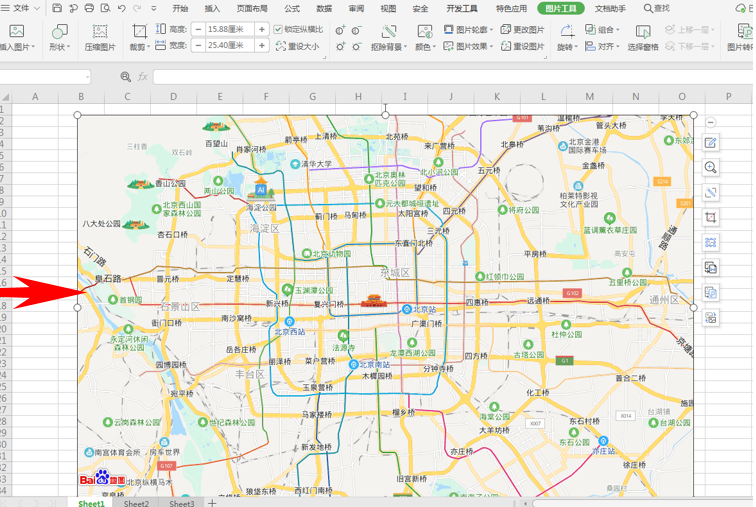
Task: Open the 插入图片 dropdown
Action: [16, 47]
